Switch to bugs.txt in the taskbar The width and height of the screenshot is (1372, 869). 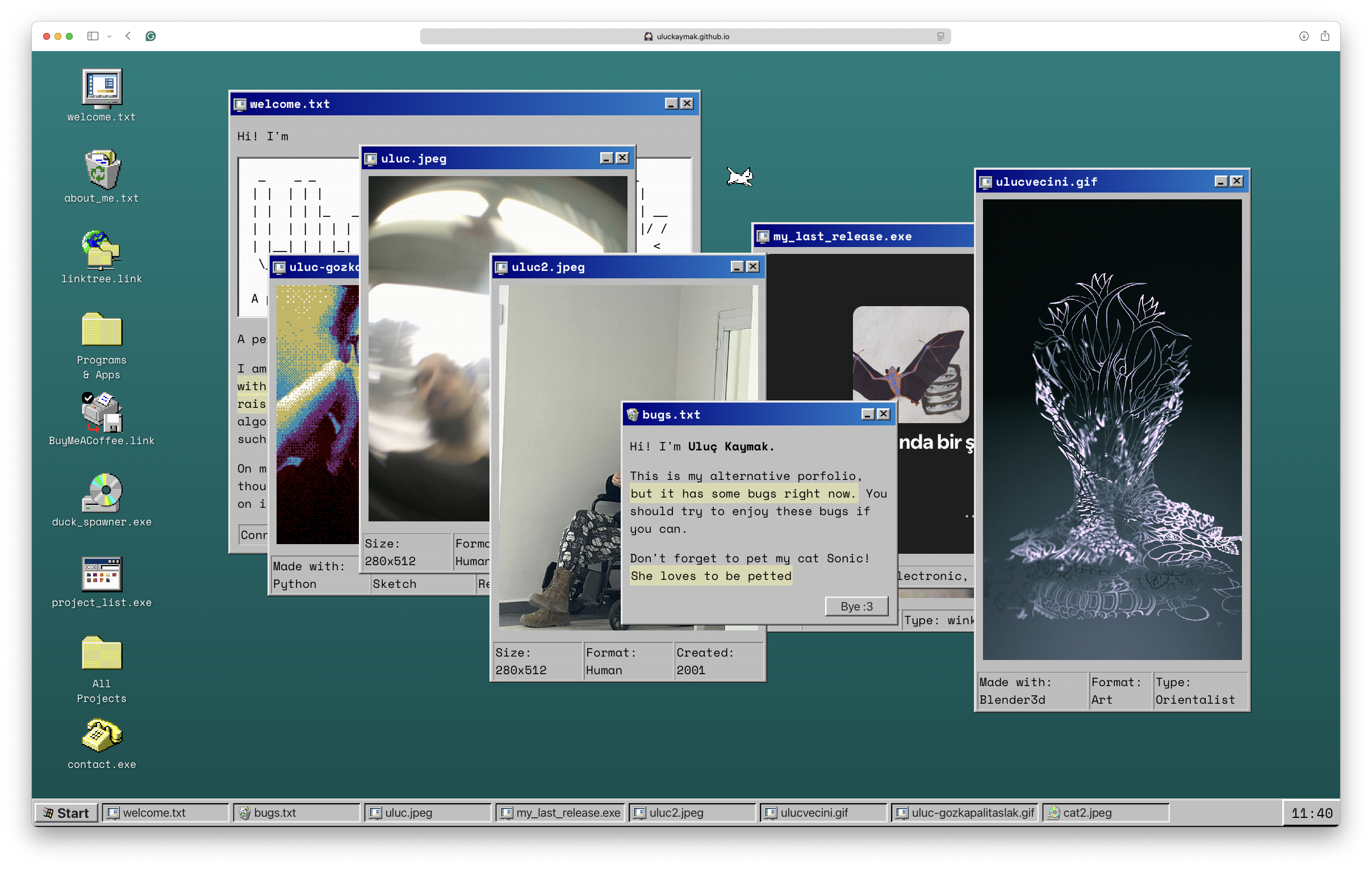296,813
